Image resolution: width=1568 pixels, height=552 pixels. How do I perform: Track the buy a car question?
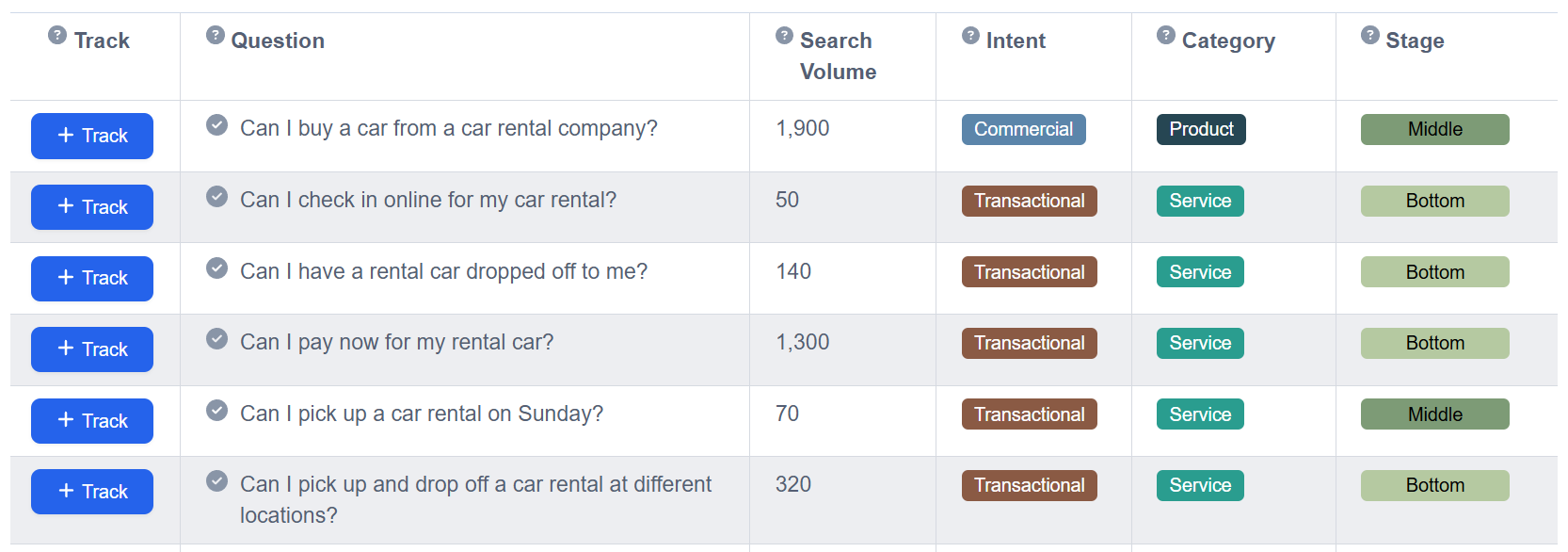point(92,136)
